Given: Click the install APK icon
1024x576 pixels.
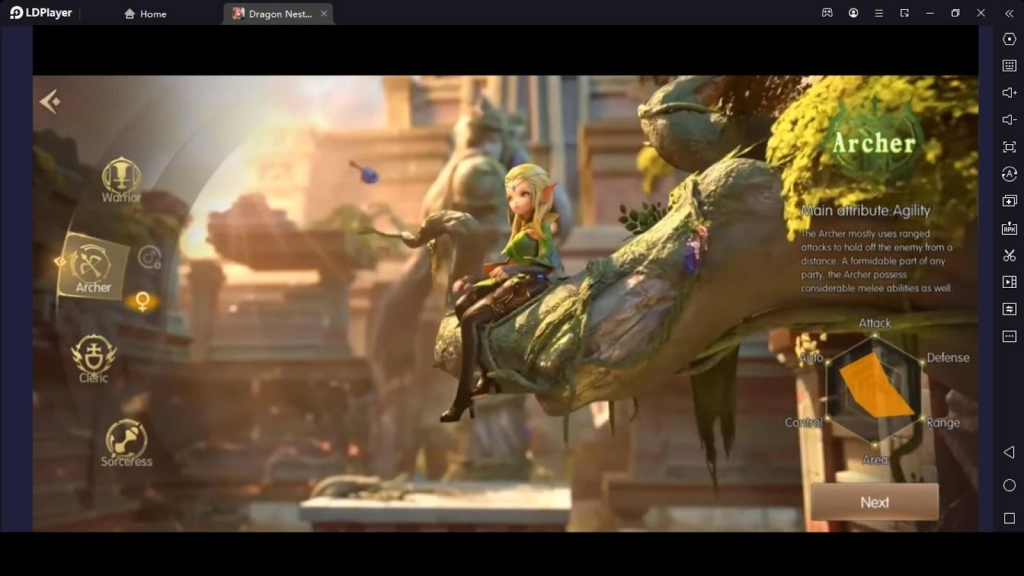Looking at the screenshot, I should pos(1009,228).
